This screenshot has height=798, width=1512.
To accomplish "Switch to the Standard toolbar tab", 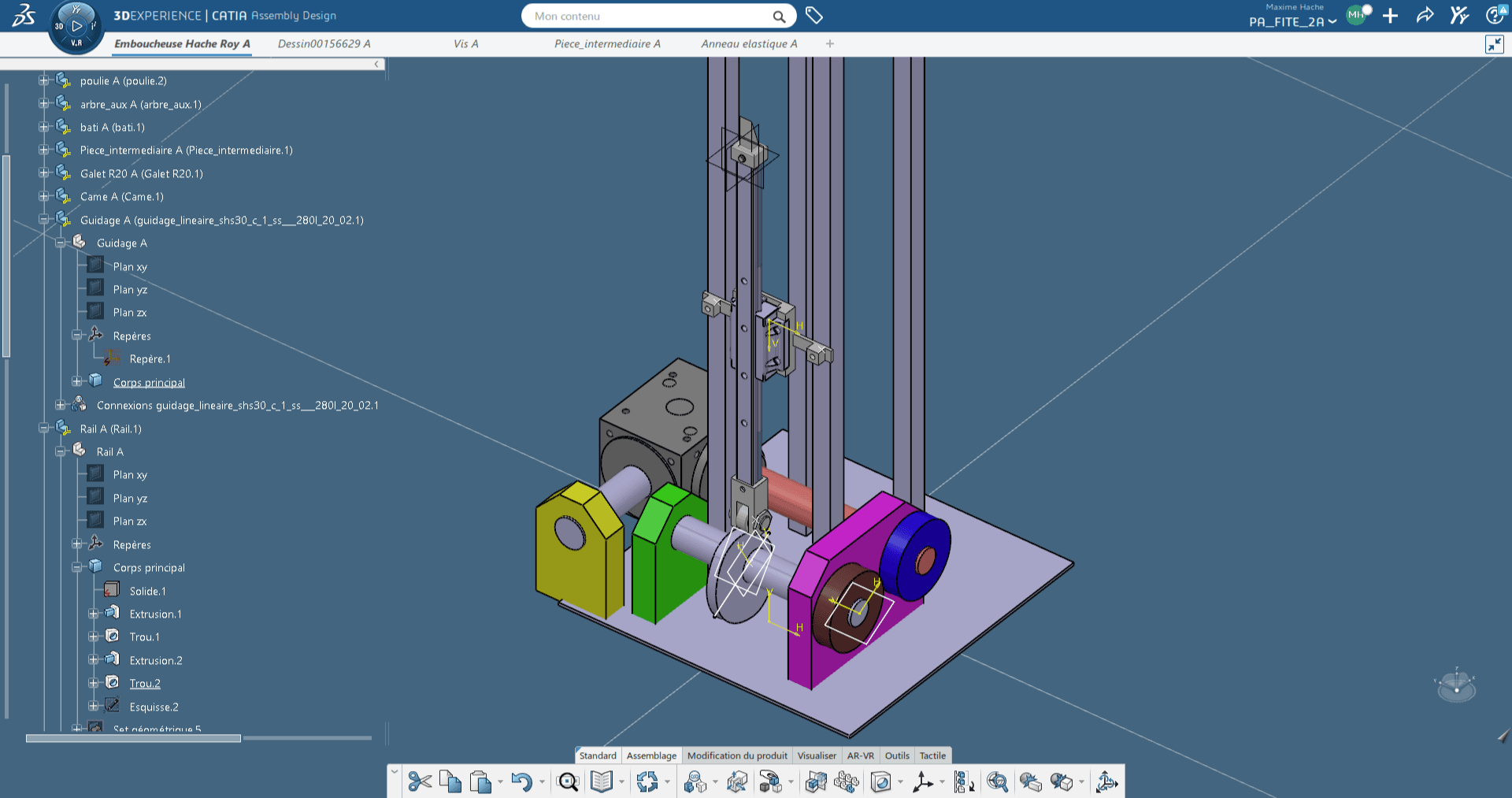I will pyautogui.click(x=598, y=755).
